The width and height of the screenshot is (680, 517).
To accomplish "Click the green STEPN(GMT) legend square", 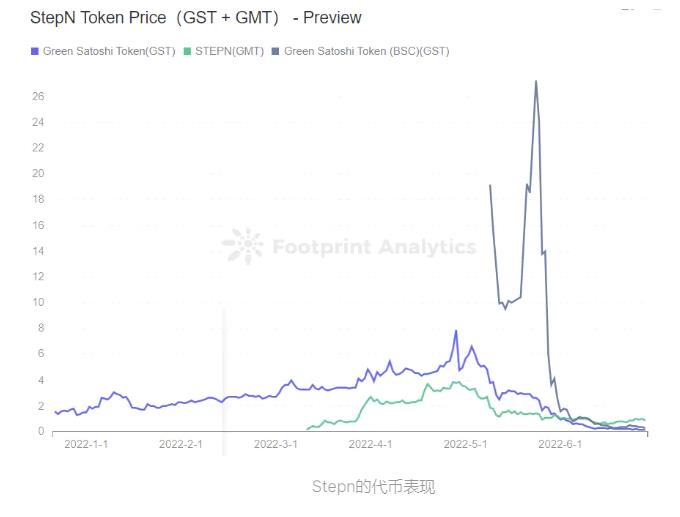I will (188, 51).
